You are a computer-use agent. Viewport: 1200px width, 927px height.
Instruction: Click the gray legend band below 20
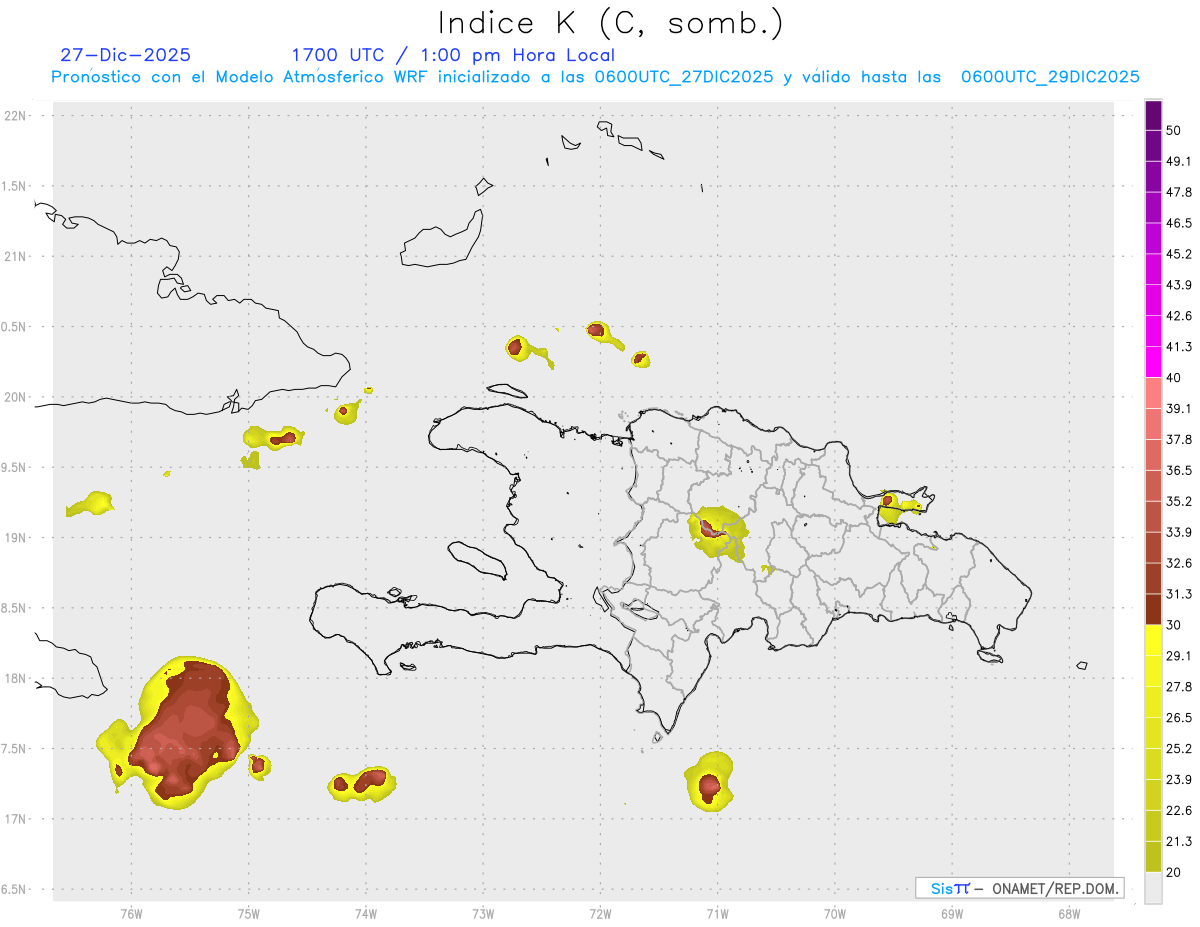tap(1153, 887)
